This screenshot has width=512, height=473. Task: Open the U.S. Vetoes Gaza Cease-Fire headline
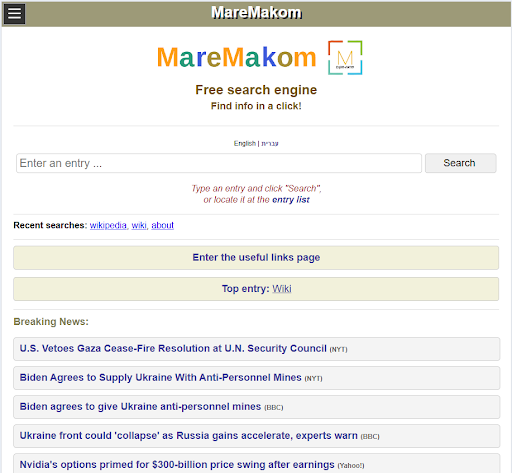[256, 349]
